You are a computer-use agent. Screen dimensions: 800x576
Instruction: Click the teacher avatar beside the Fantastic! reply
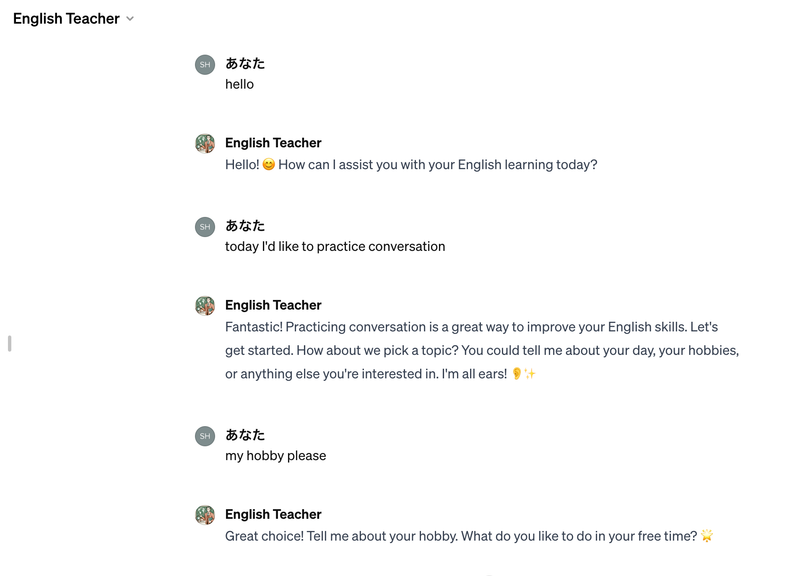(205, 306)
